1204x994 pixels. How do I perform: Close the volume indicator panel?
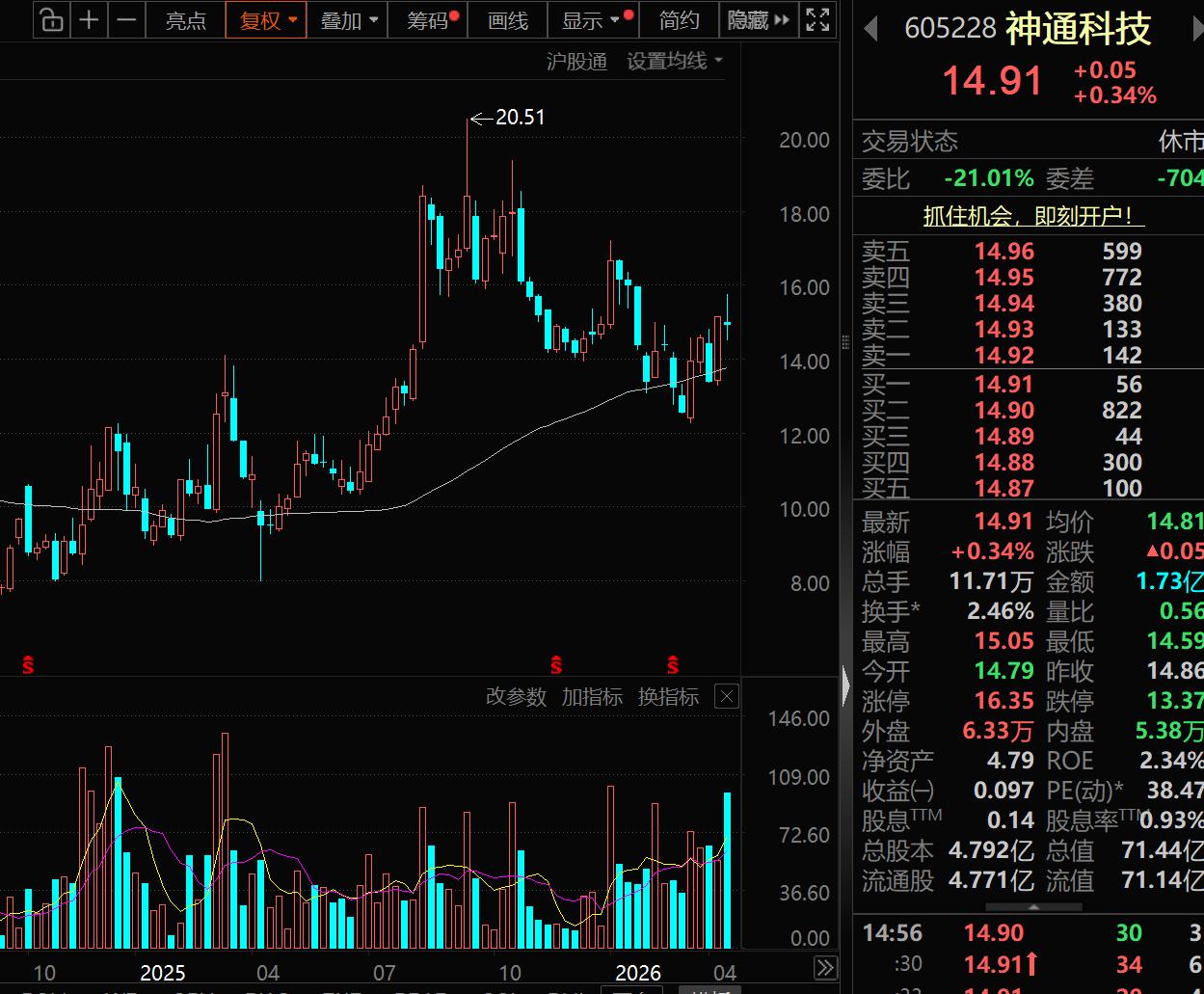pos(727,696)
